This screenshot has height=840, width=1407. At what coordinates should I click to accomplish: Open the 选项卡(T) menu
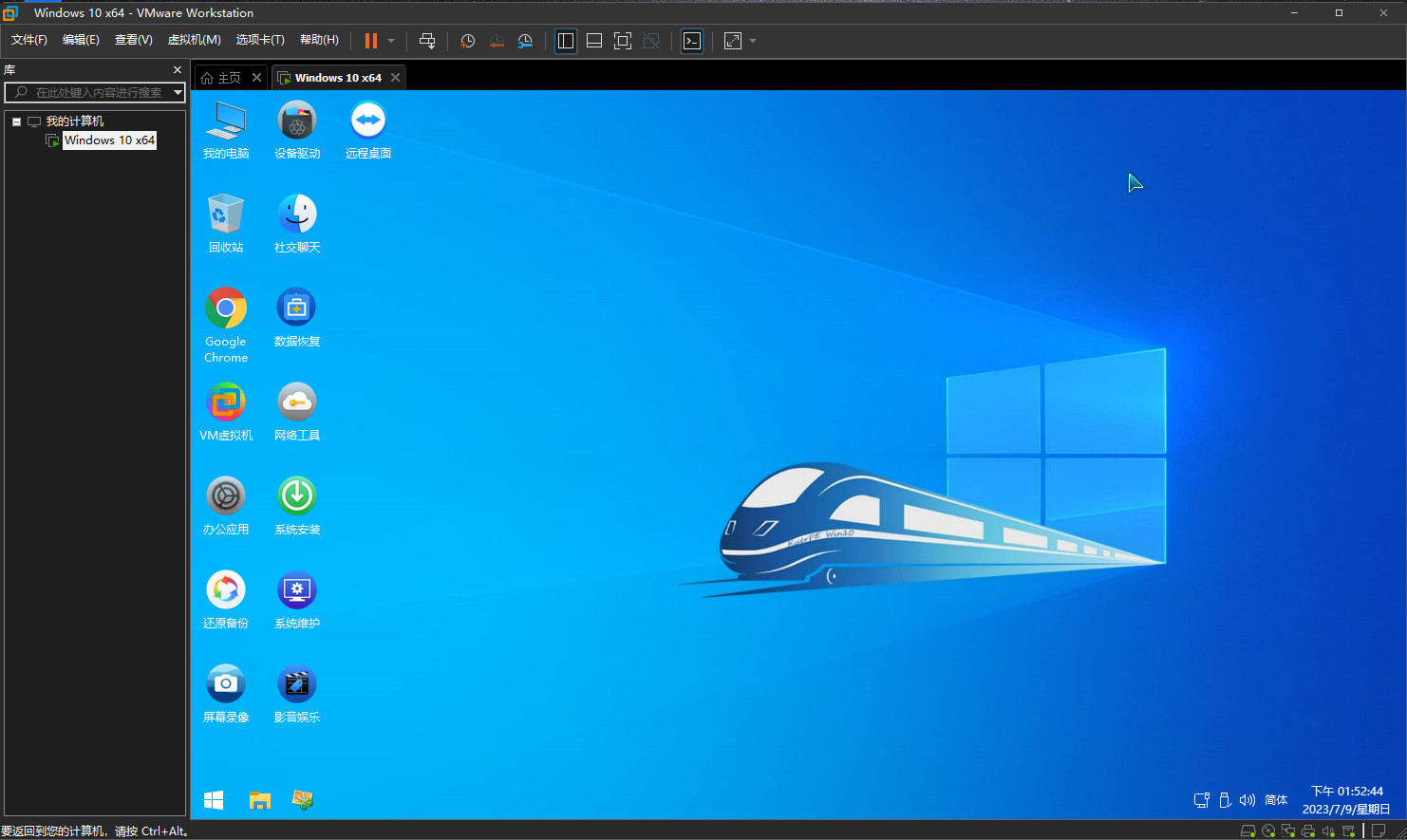pos(260,40)
